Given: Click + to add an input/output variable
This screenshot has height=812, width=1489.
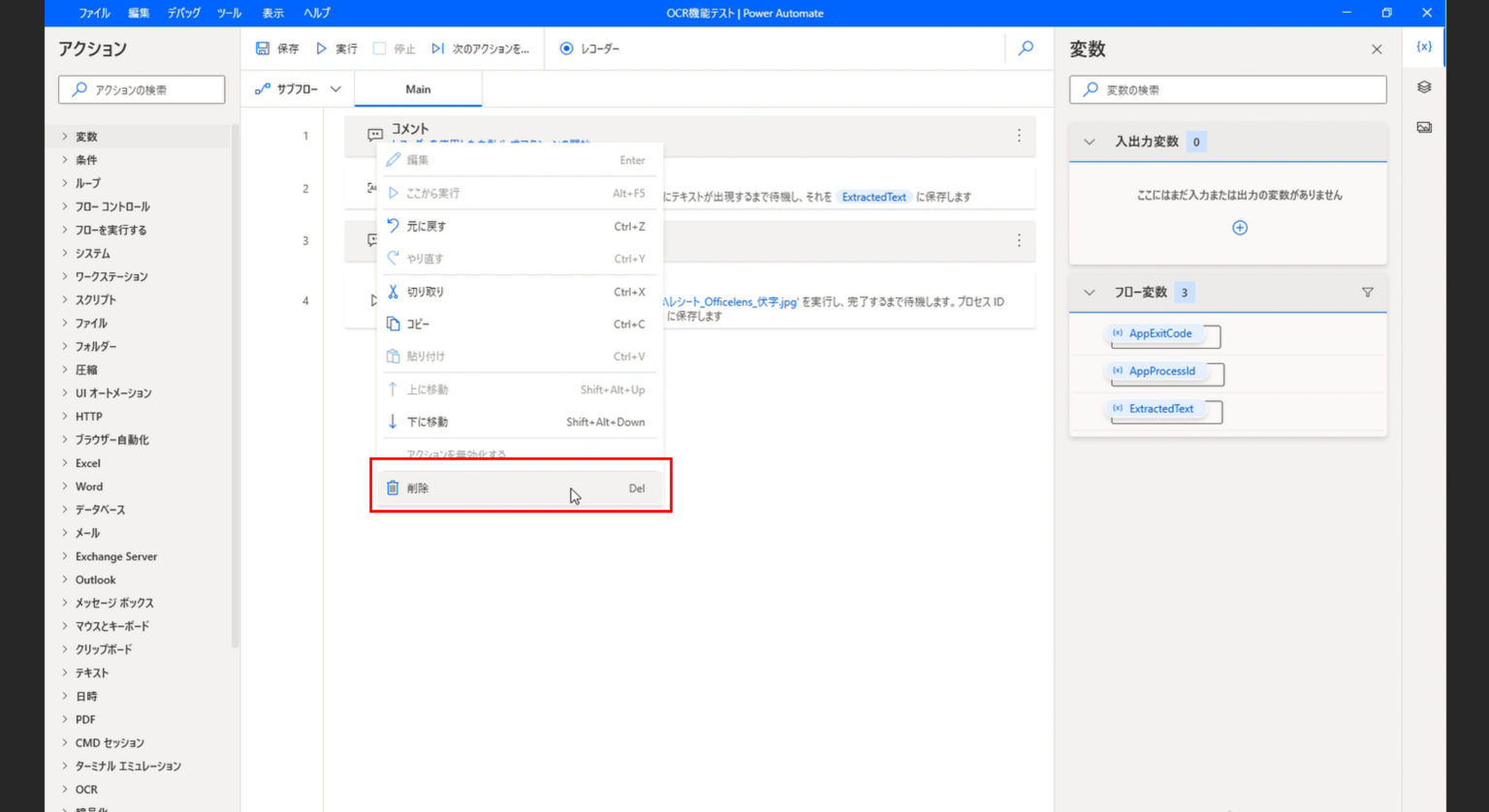Looking at the screenshot, I should 1240,227.
